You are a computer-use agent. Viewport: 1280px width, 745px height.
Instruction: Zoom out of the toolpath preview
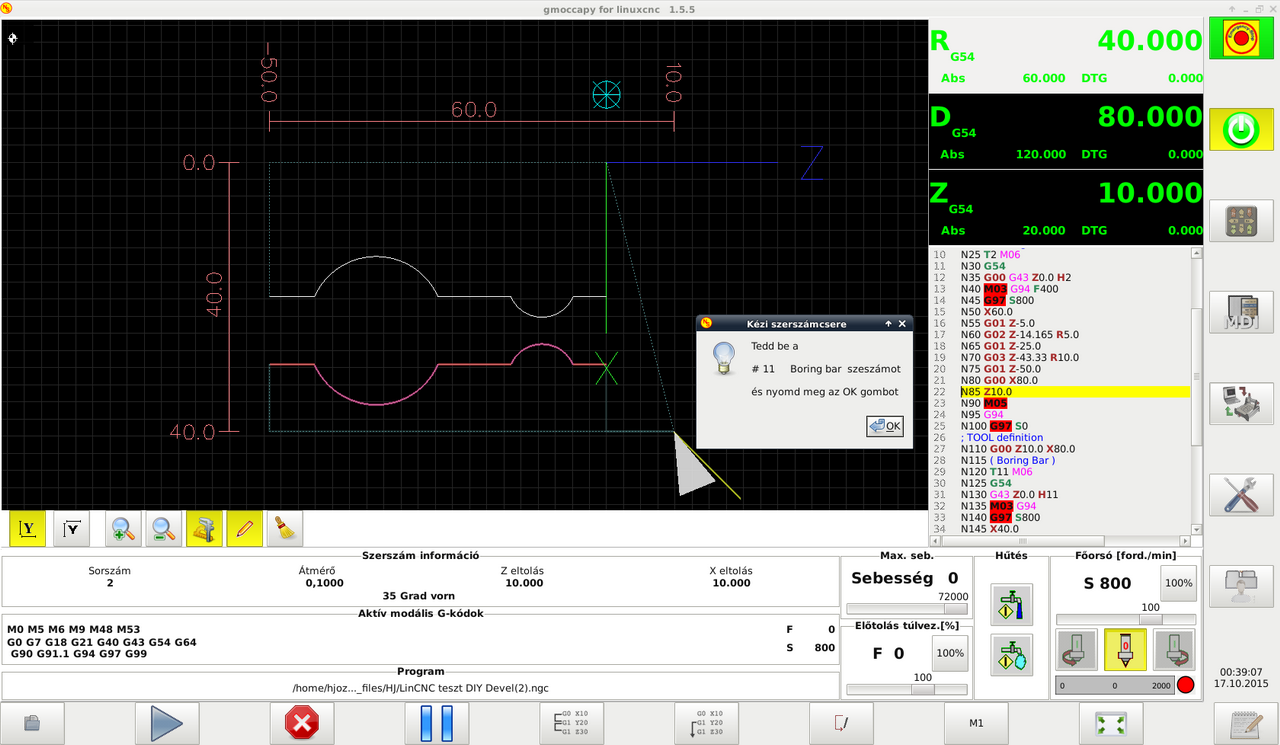(164, 529)
